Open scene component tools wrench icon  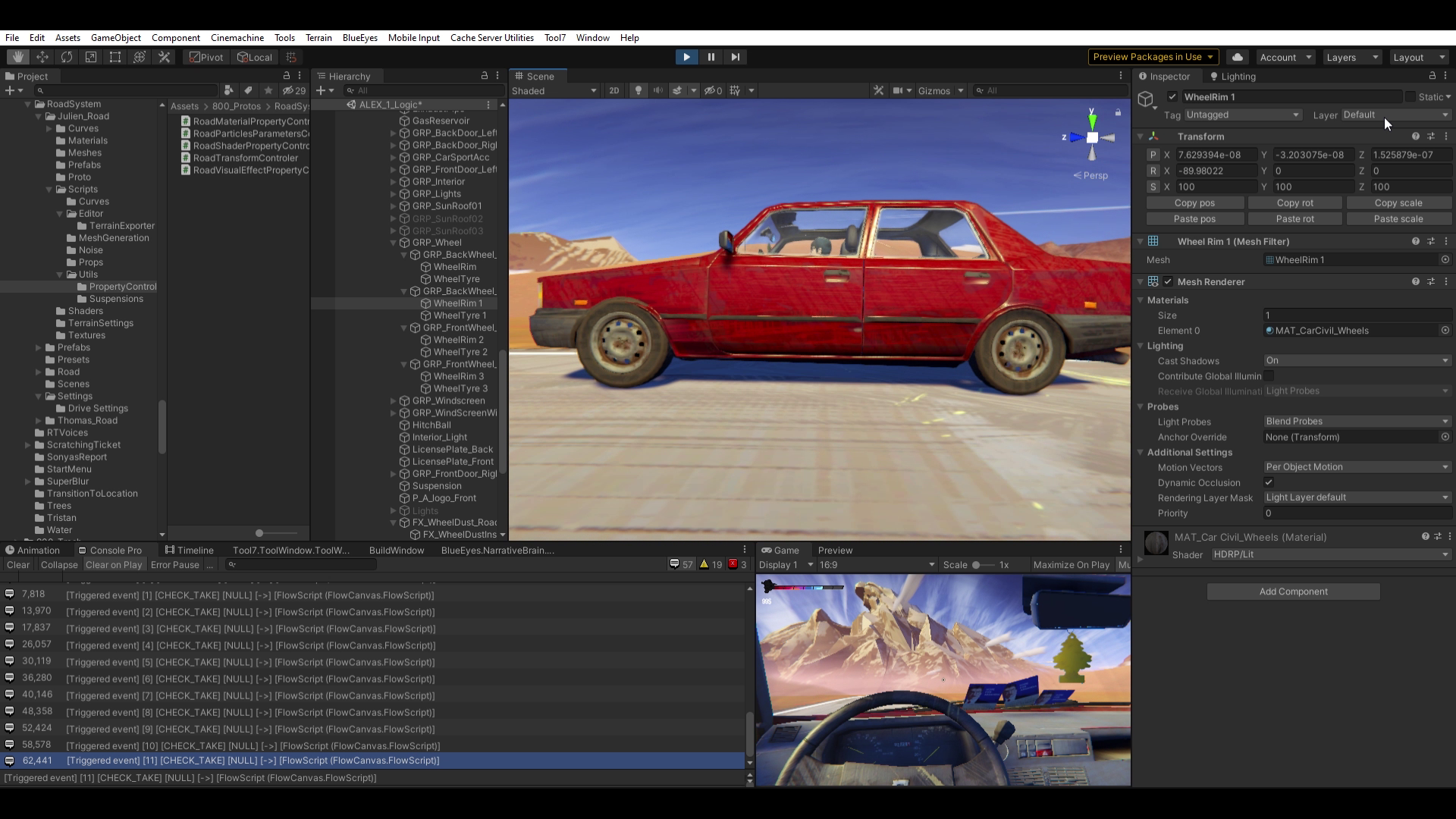[878, 90]
